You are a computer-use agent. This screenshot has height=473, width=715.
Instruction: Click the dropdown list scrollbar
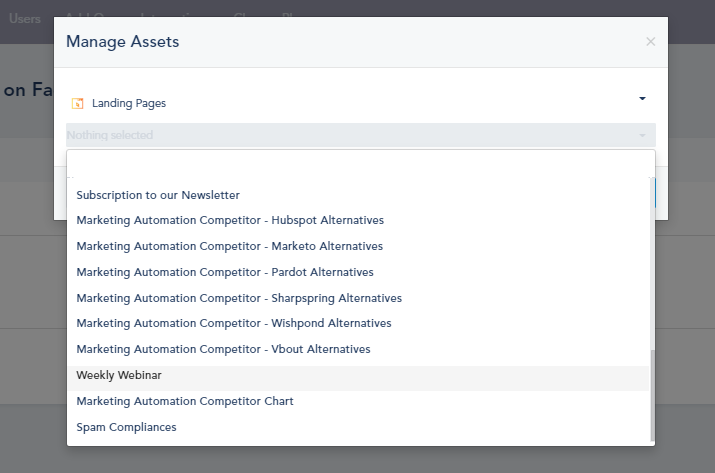coord(652,395)
